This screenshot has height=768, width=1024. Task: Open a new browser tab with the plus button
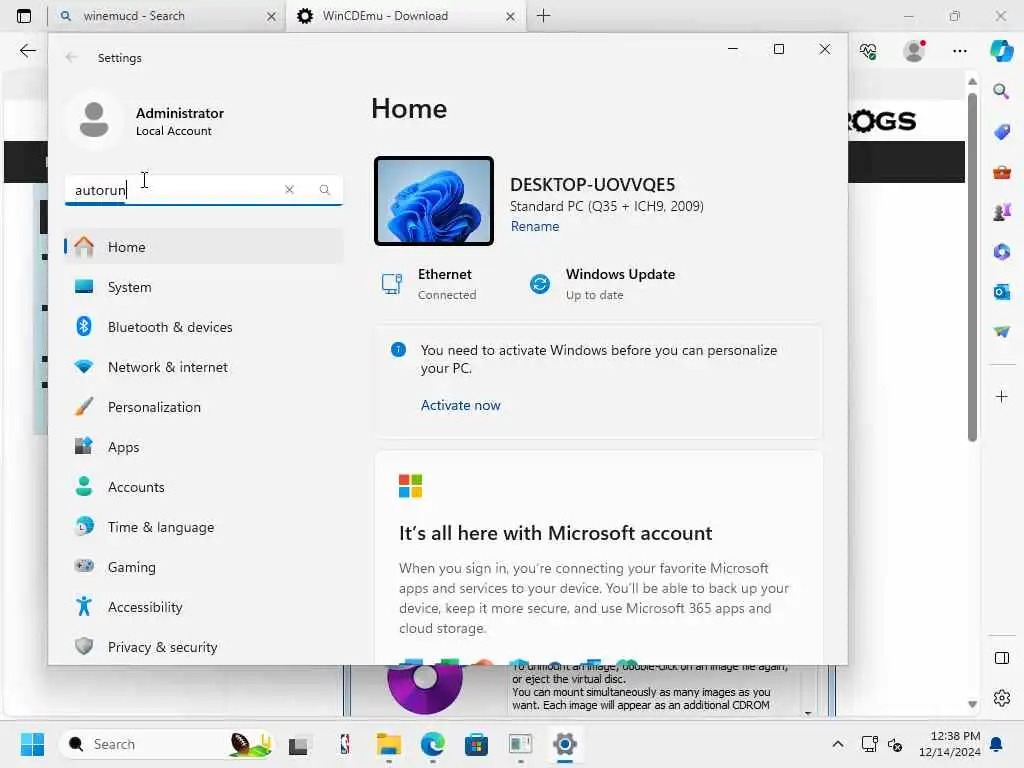point(543,16)
